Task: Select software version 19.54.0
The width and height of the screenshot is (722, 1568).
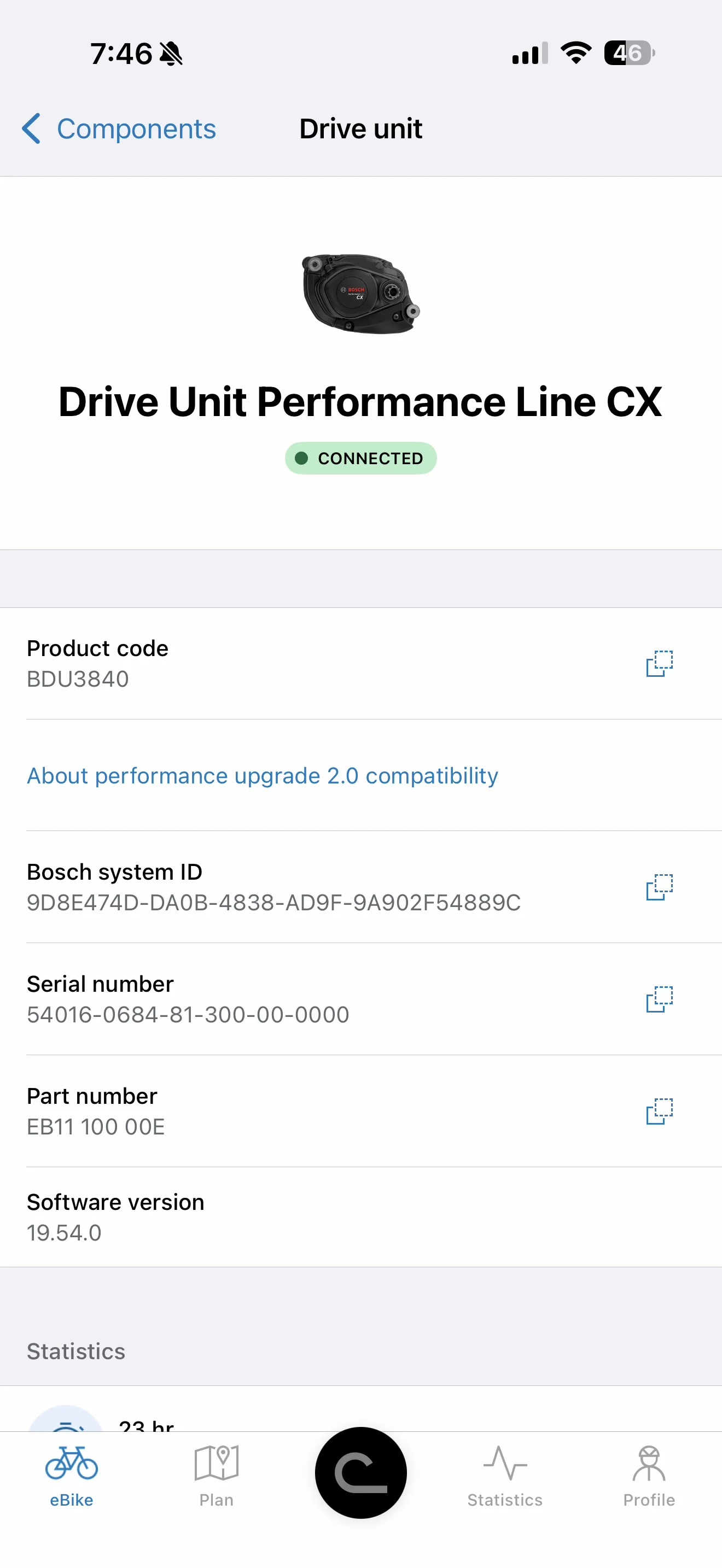Action: (x=65, y=1233)
